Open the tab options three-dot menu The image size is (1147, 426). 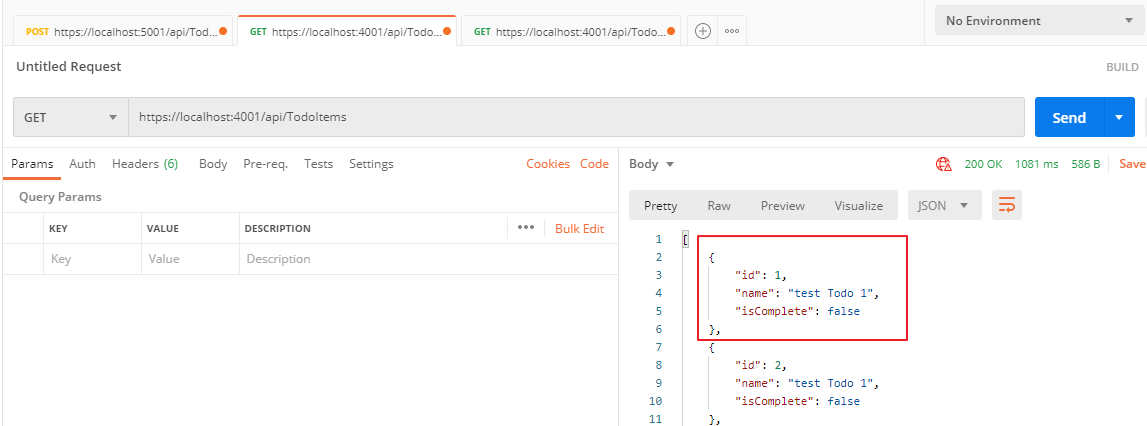(732, 31)
